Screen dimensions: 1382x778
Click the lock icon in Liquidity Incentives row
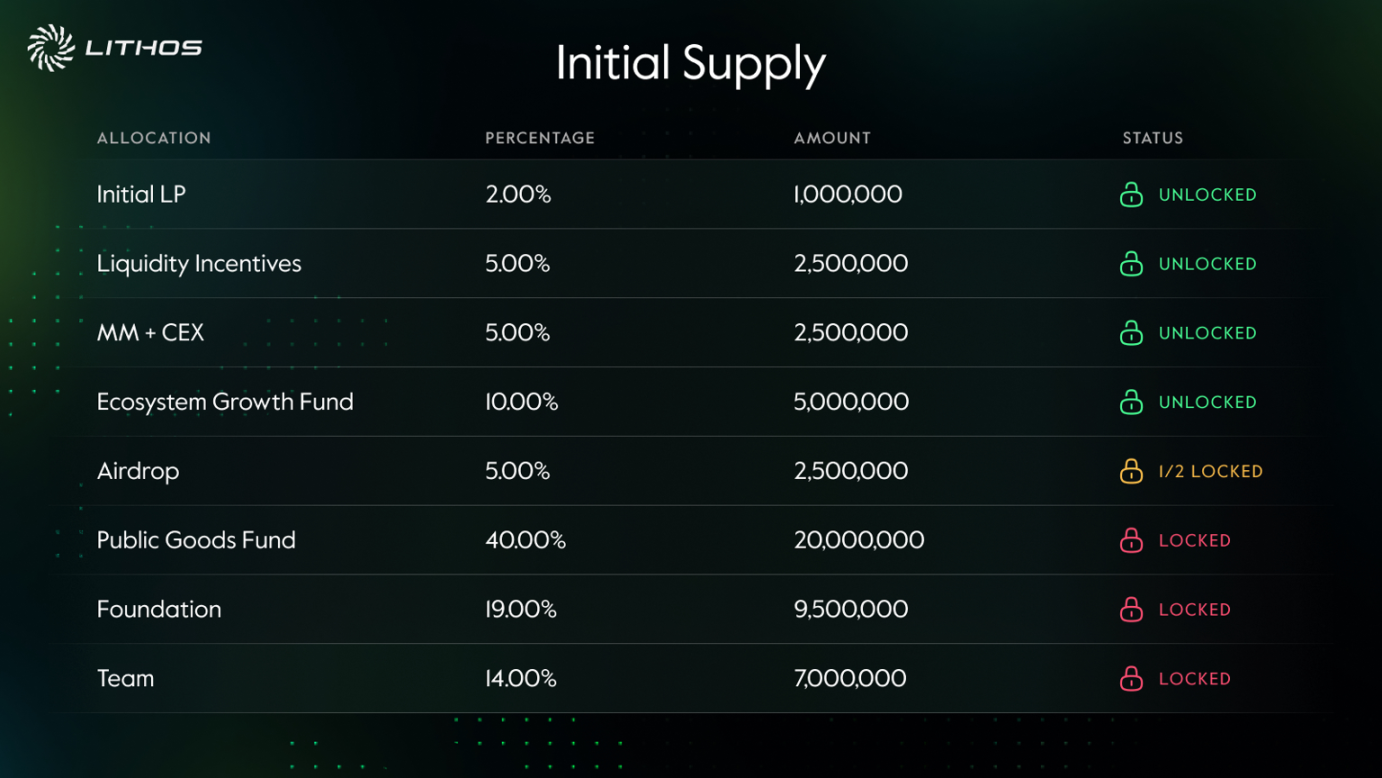1131,263
